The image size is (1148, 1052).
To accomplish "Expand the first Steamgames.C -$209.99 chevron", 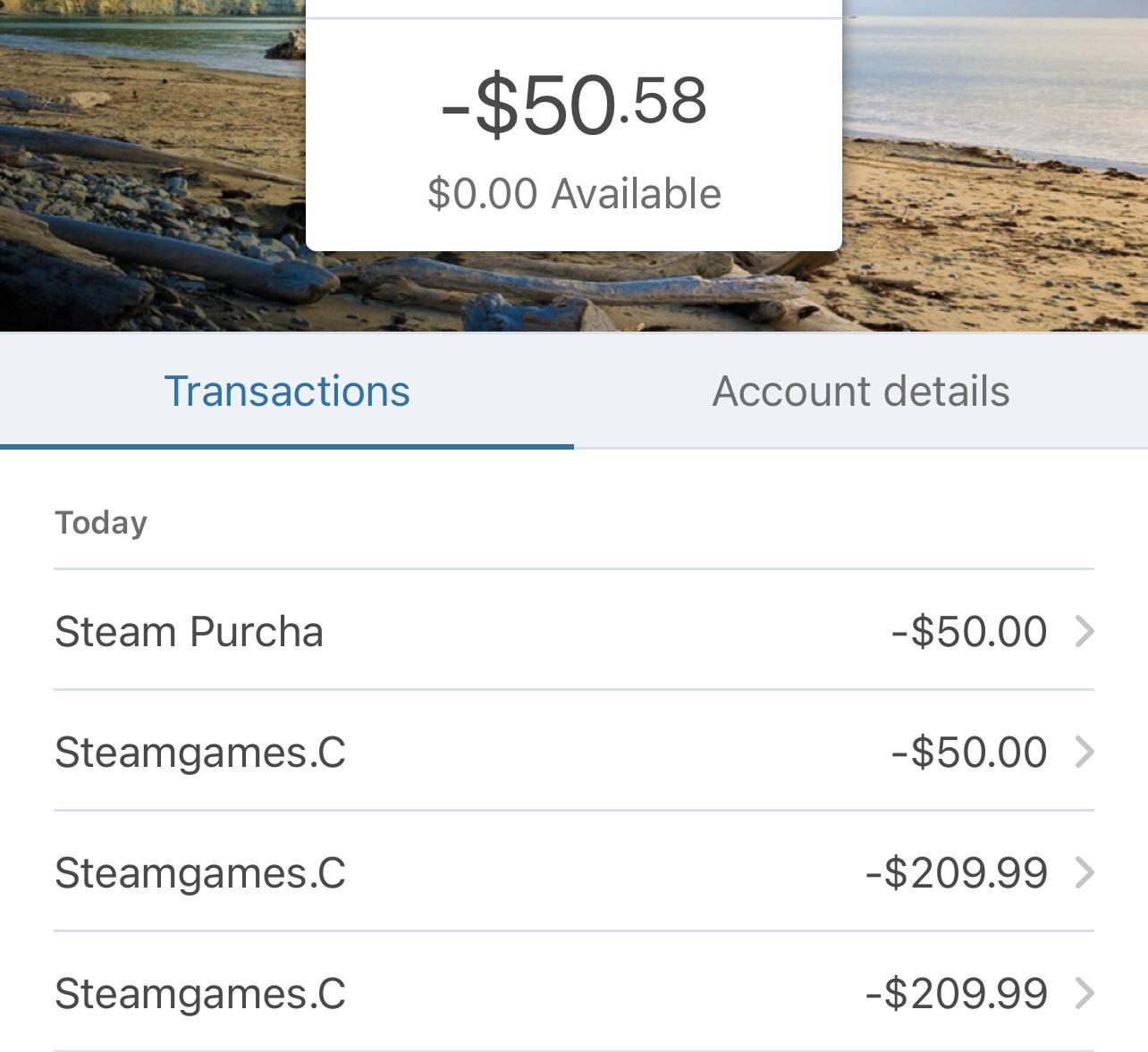I will pyautogui.click(x=1084, y=873).
